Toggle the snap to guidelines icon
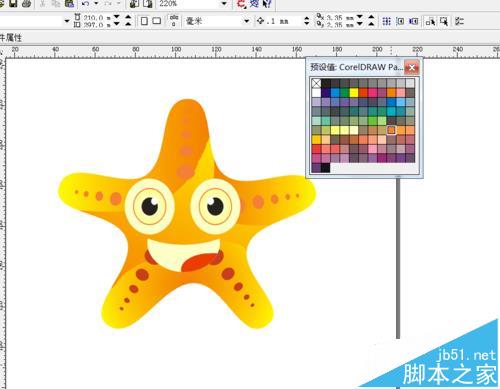The width and height of the screenshot is (500, 389). coord(400,21)
